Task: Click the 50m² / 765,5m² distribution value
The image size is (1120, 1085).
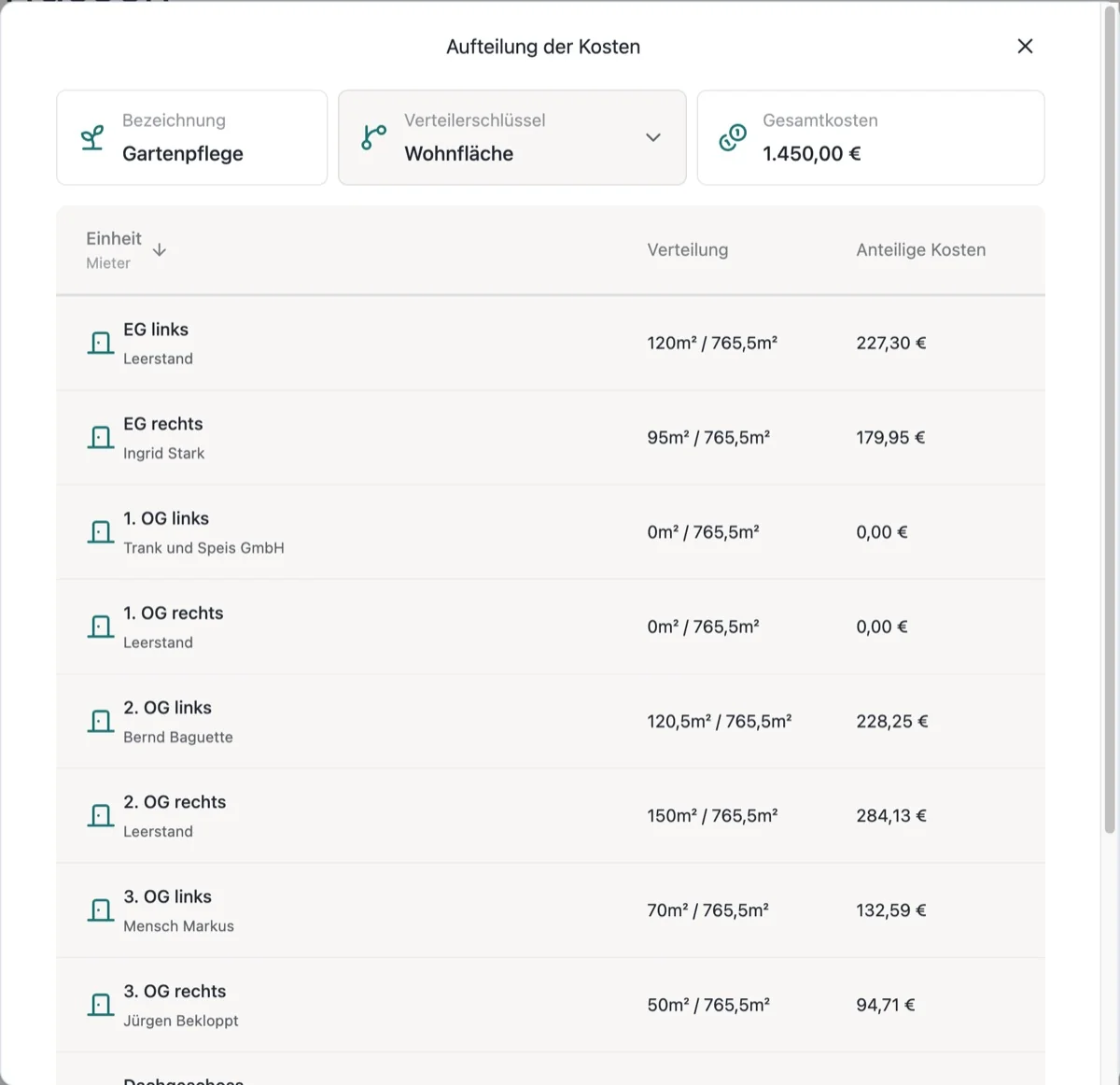Action: tap(708, 1005)
